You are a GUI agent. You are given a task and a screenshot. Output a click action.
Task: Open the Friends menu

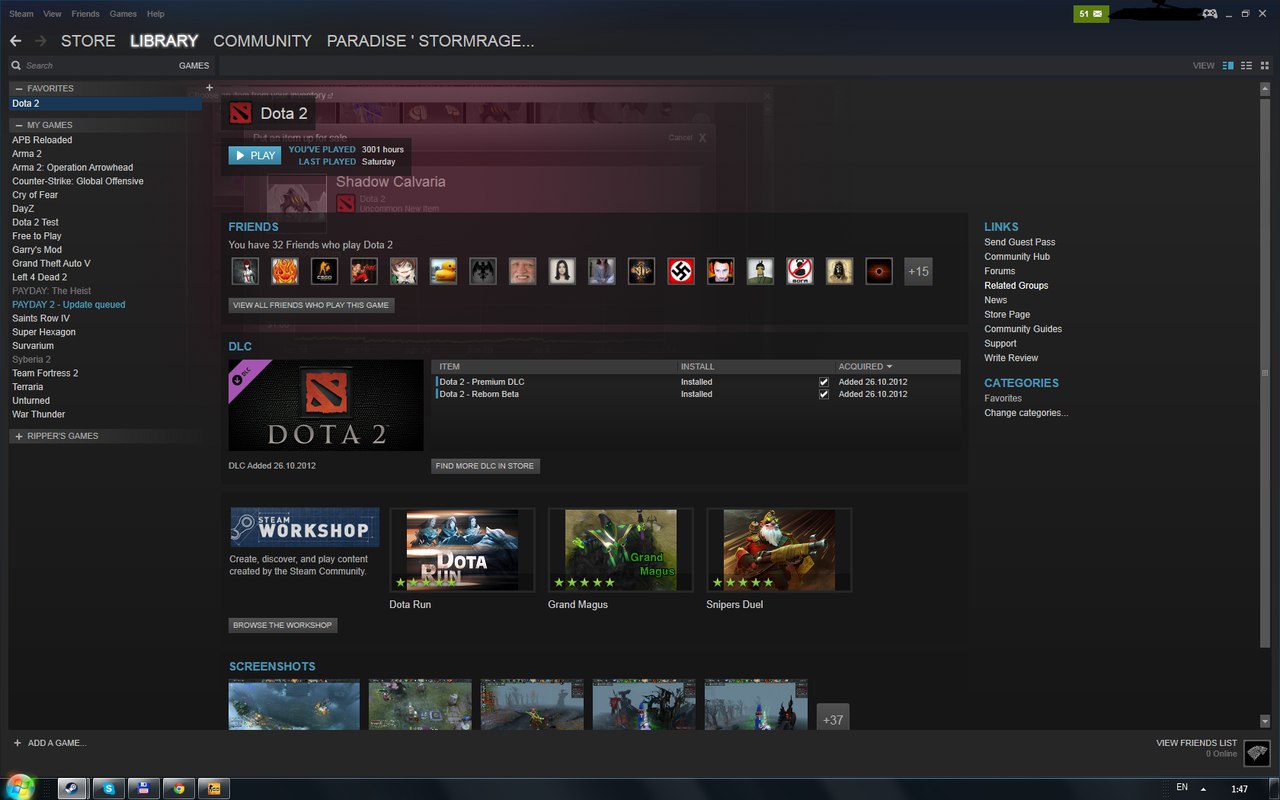point(85,14)
